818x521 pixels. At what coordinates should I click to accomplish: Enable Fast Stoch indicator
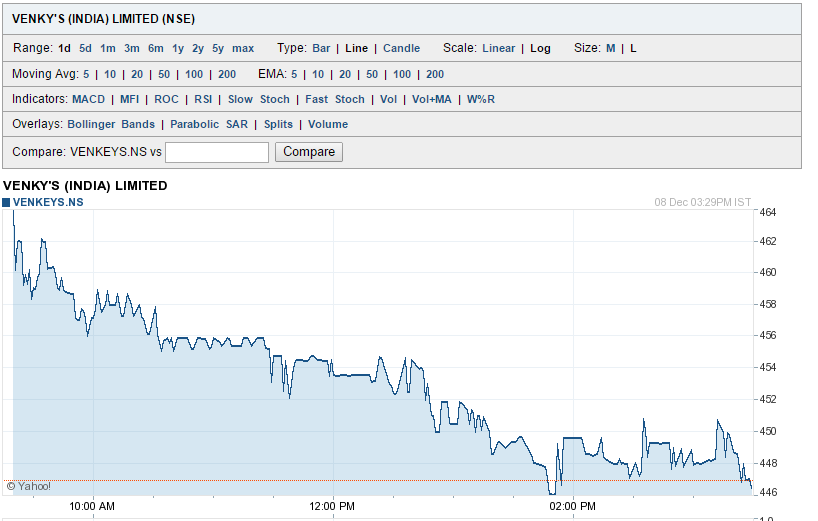click(335, 100)
